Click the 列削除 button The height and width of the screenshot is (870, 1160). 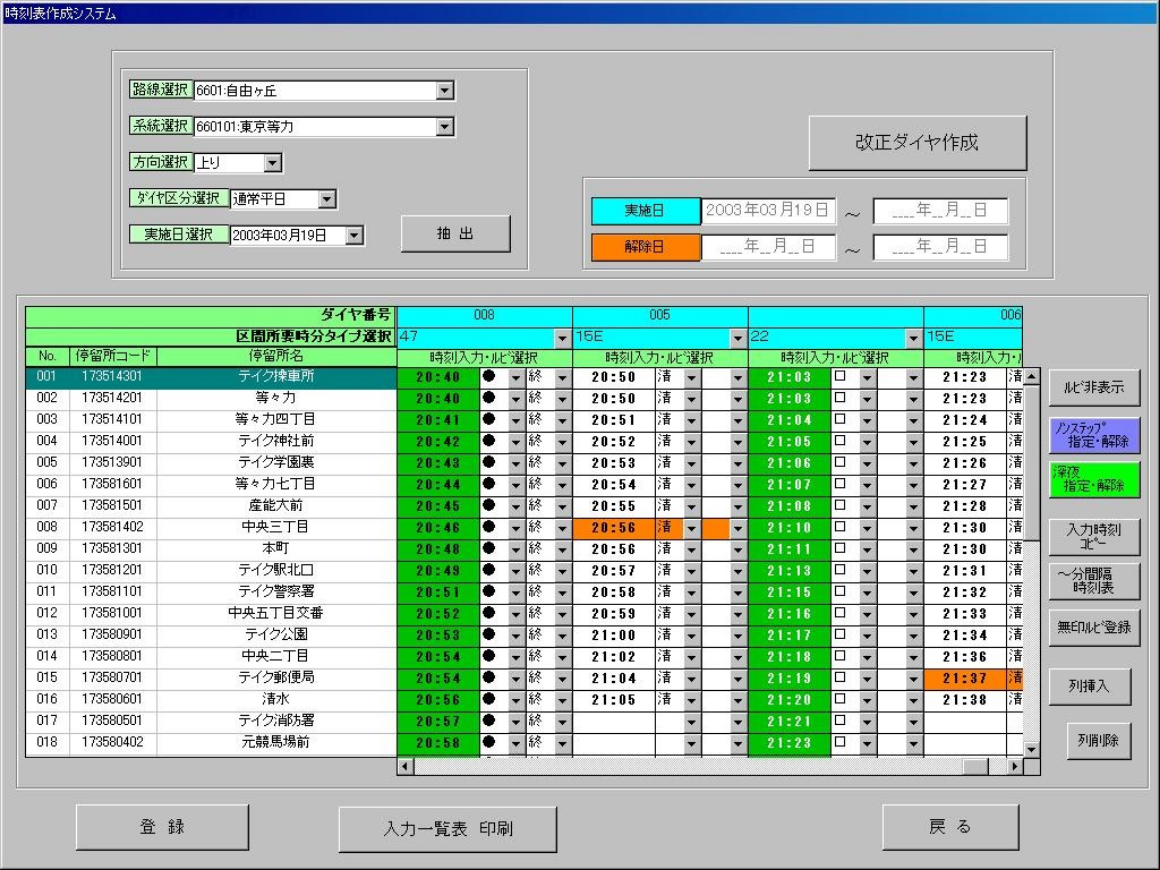(1099, 741)
